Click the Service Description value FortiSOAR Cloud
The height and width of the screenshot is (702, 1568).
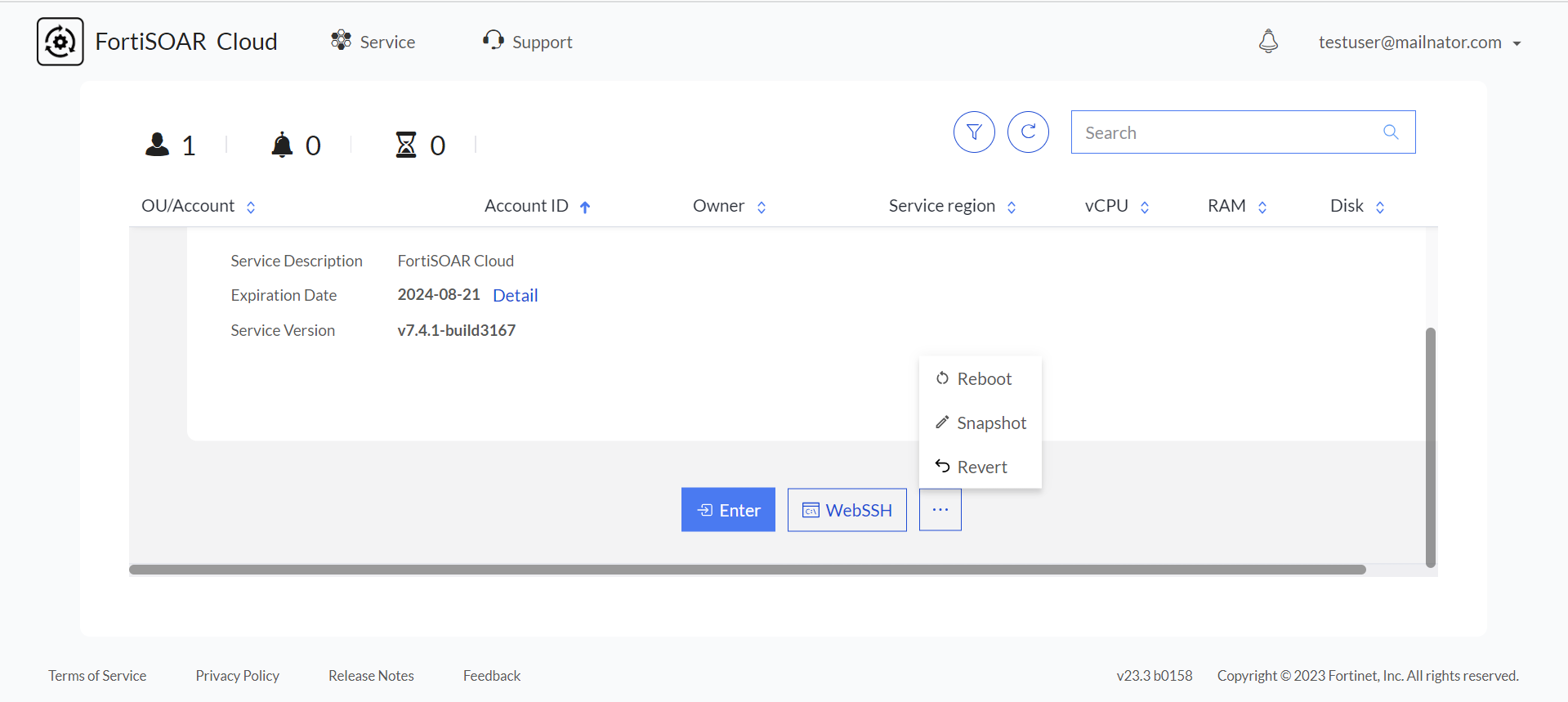pos(456,261)
